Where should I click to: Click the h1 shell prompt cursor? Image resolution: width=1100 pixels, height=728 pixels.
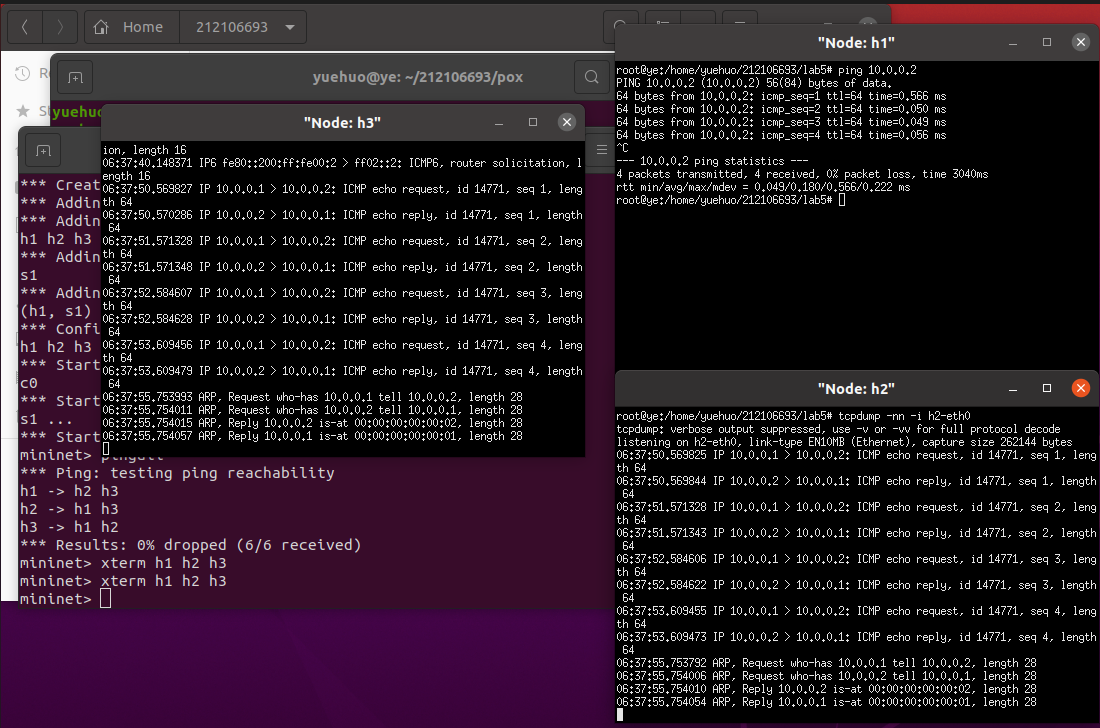pos(842,200)
